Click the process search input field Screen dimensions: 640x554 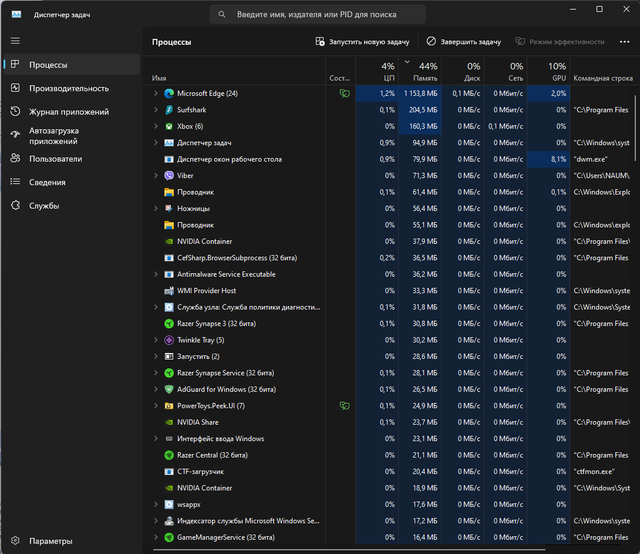(x=318, y=14)
